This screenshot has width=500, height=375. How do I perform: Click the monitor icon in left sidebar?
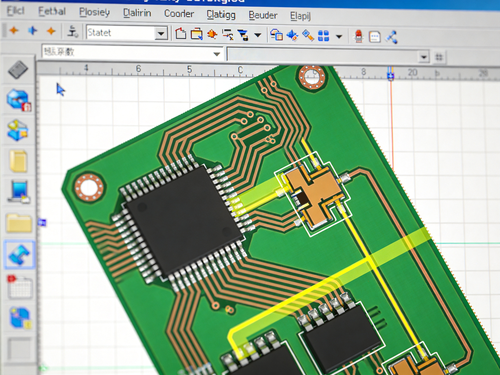click(x=20, y=191)
